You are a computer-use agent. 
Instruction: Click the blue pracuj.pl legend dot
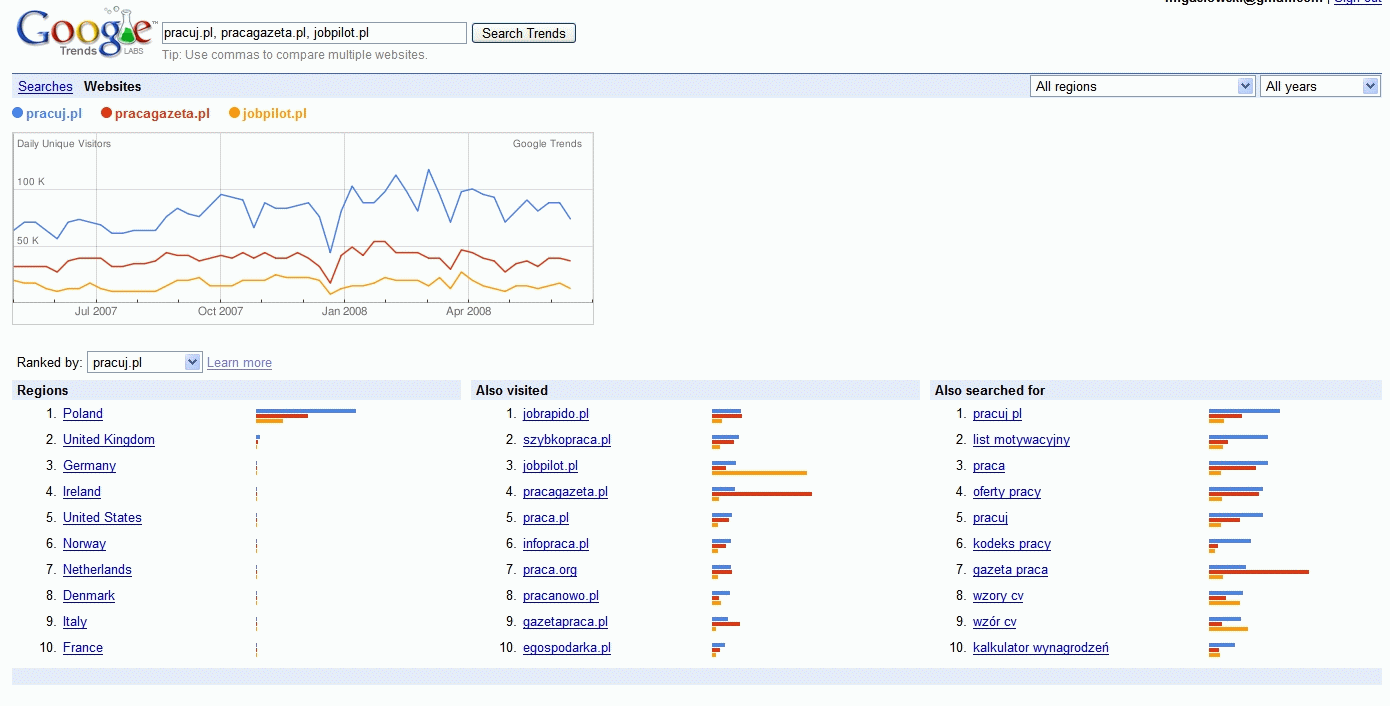(x=18, y=113)
